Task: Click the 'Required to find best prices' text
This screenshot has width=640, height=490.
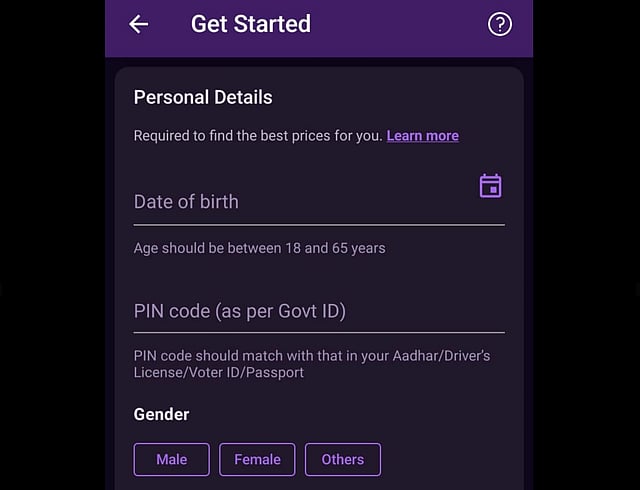Action: pyautogui.click(x=258, y=136)
